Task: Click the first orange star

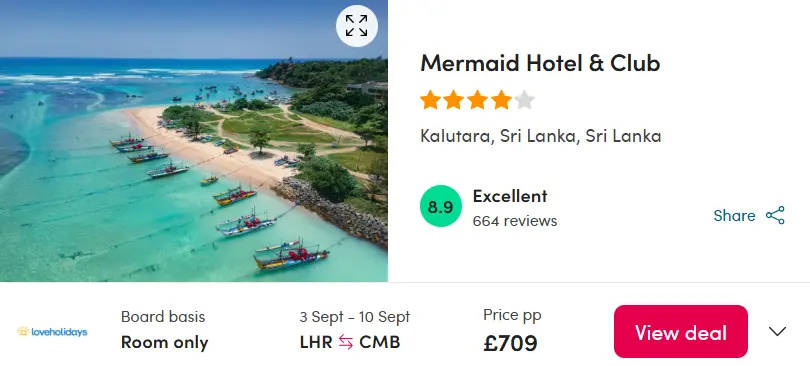Action: (x=430, y=100)
